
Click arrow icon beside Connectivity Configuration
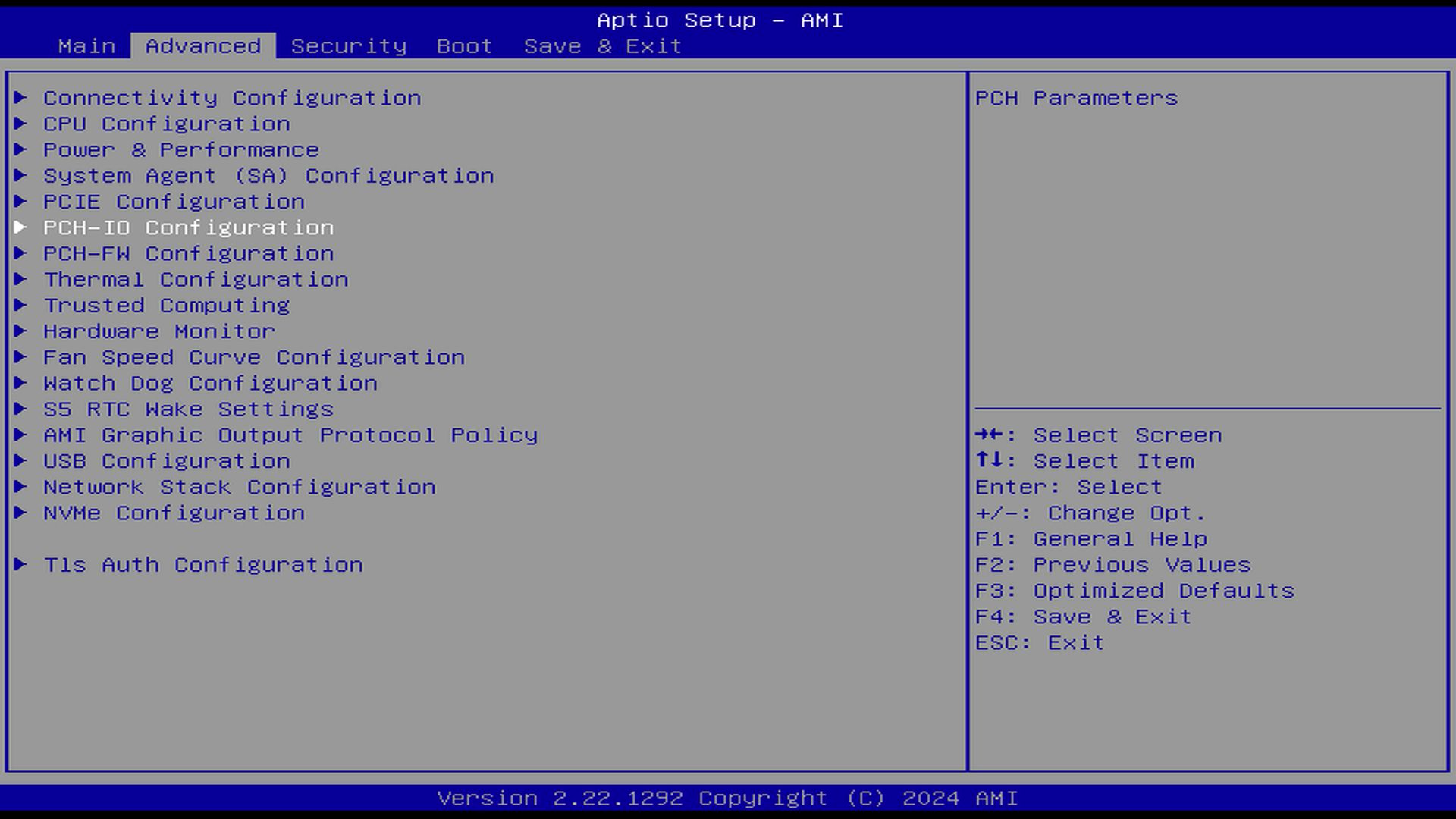(x=20, y=98)
